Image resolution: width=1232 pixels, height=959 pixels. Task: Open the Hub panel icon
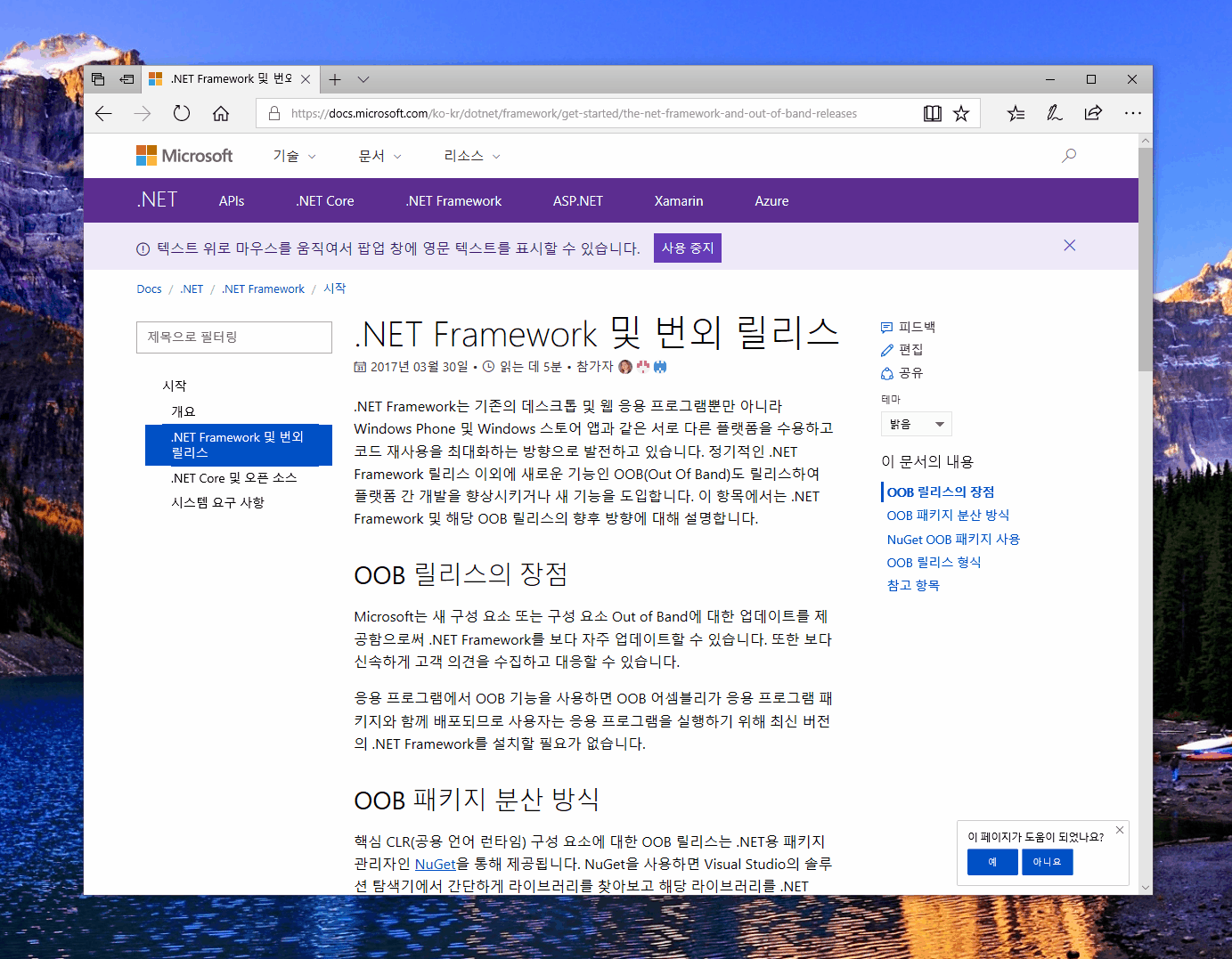[x=1016, y=113]
